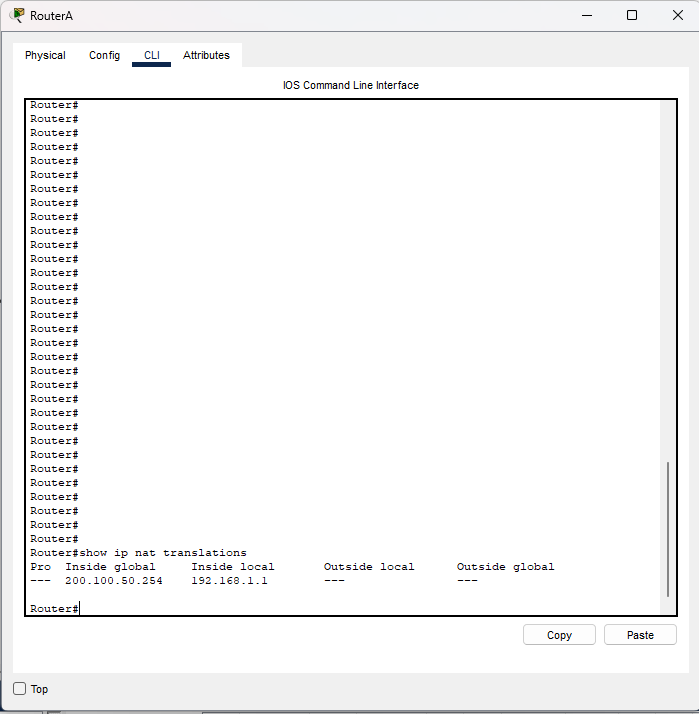Viewport: 699px width, 714px height.
Task: Click the 'IOS Command Line Interface' heading
Action: coord(351,86)
